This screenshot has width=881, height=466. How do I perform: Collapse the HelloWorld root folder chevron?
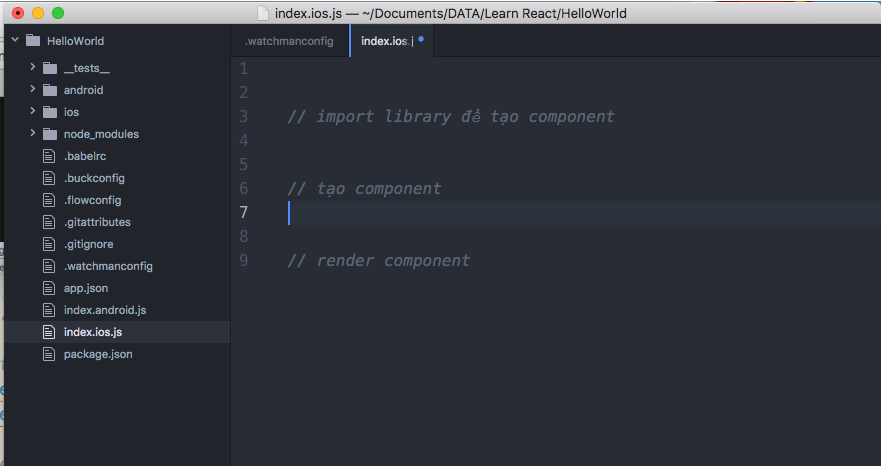[x=15, y=40]
